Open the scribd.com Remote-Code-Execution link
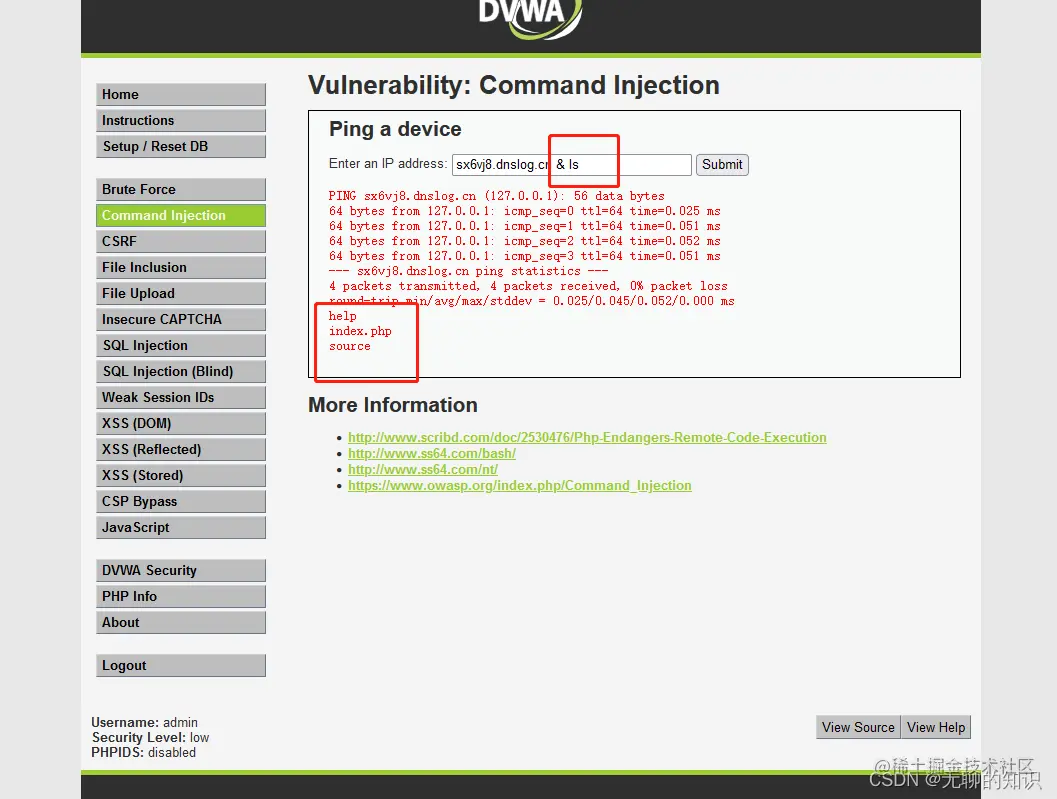 tap(587, 437)
